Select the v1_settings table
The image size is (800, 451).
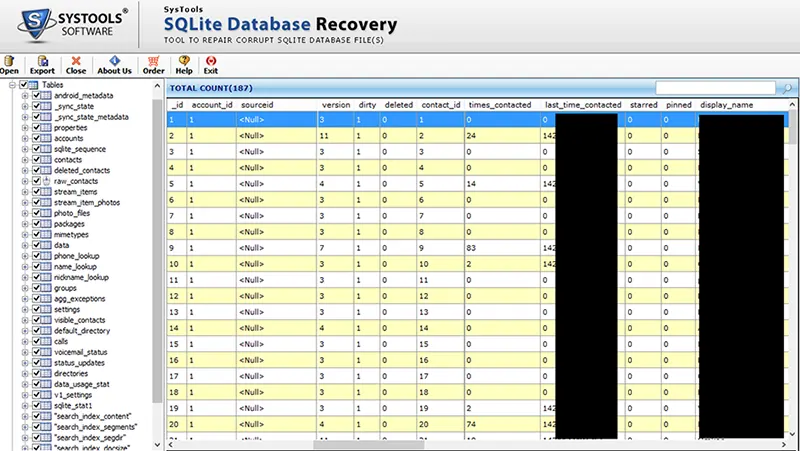tap(73, 395)
